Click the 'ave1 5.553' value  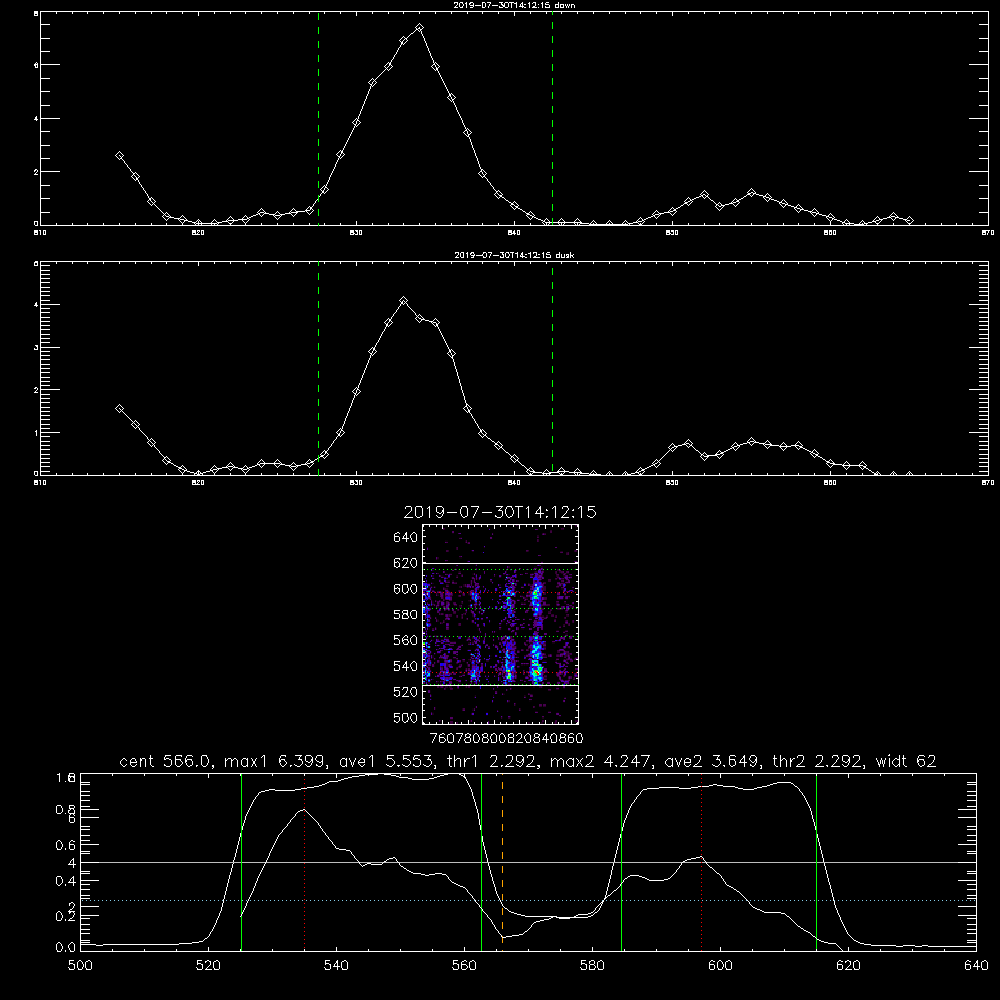click(390, 761)
